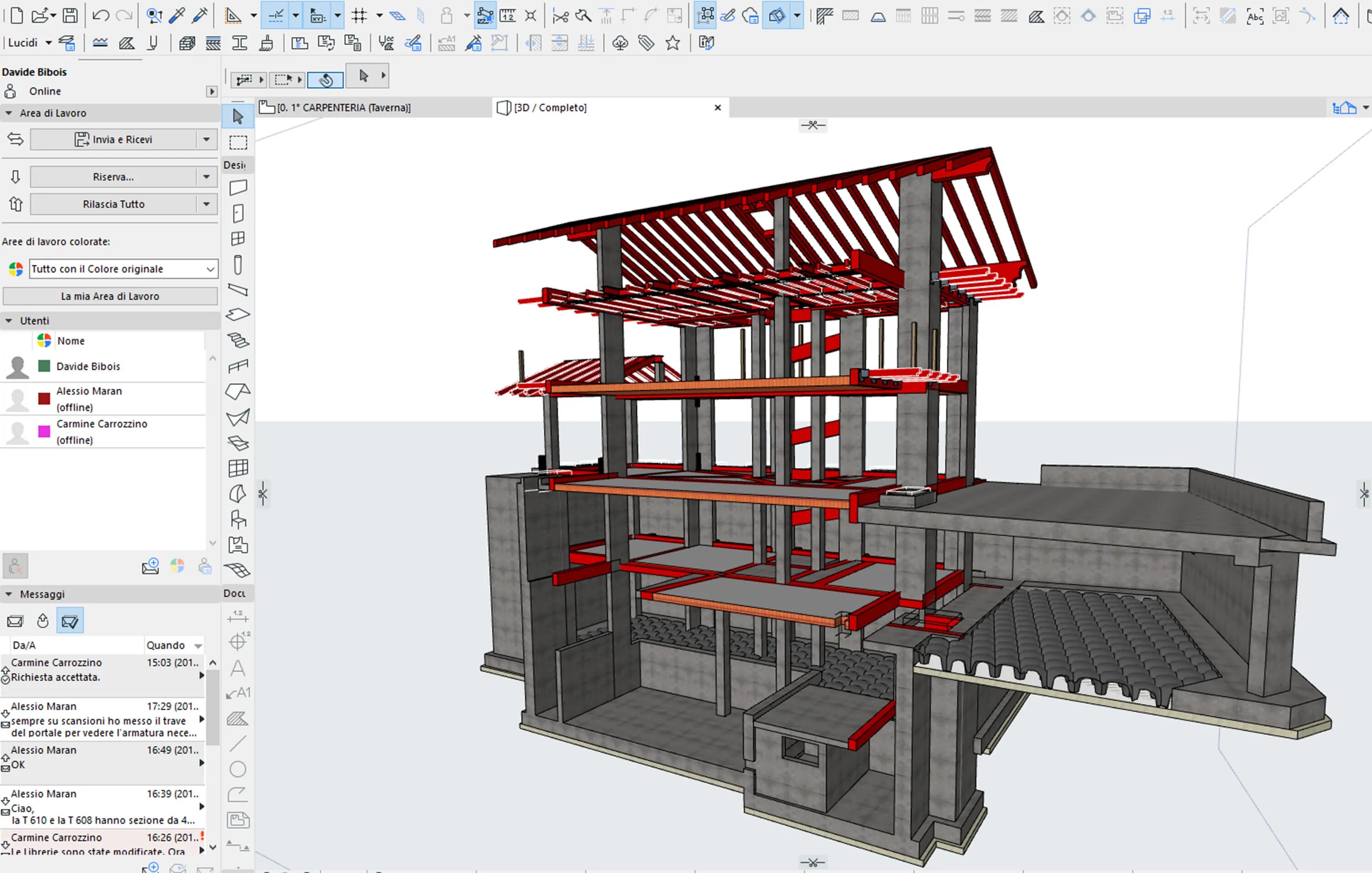Select the Object chair tool in the toolbox
Screen dimensions: 1372x873
tap(238, 519)
